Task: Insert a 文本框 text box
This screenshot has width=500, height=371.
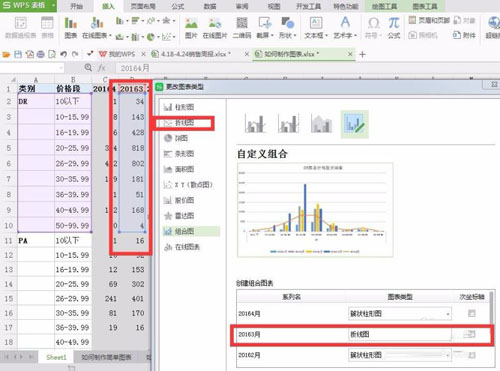Action: point(316,27)
